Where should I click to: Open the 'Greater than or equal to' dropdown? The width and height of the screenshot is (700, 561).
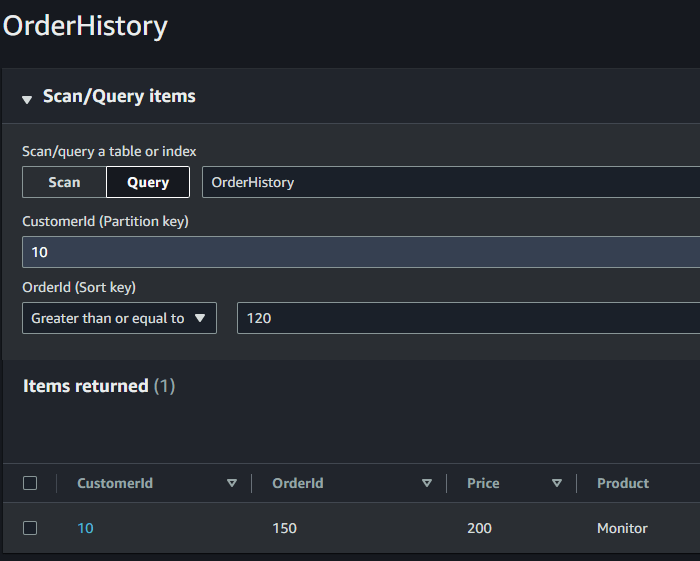pyautogui.click(x=119, y=318)
